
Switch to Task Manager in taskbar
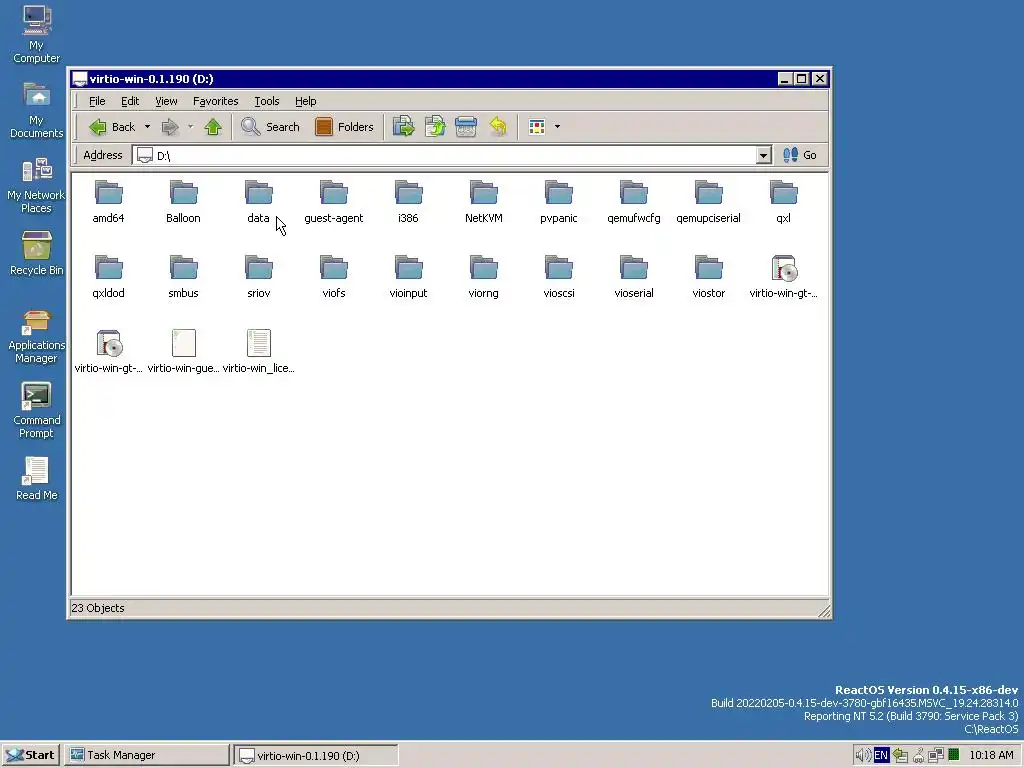click(147, 755)
